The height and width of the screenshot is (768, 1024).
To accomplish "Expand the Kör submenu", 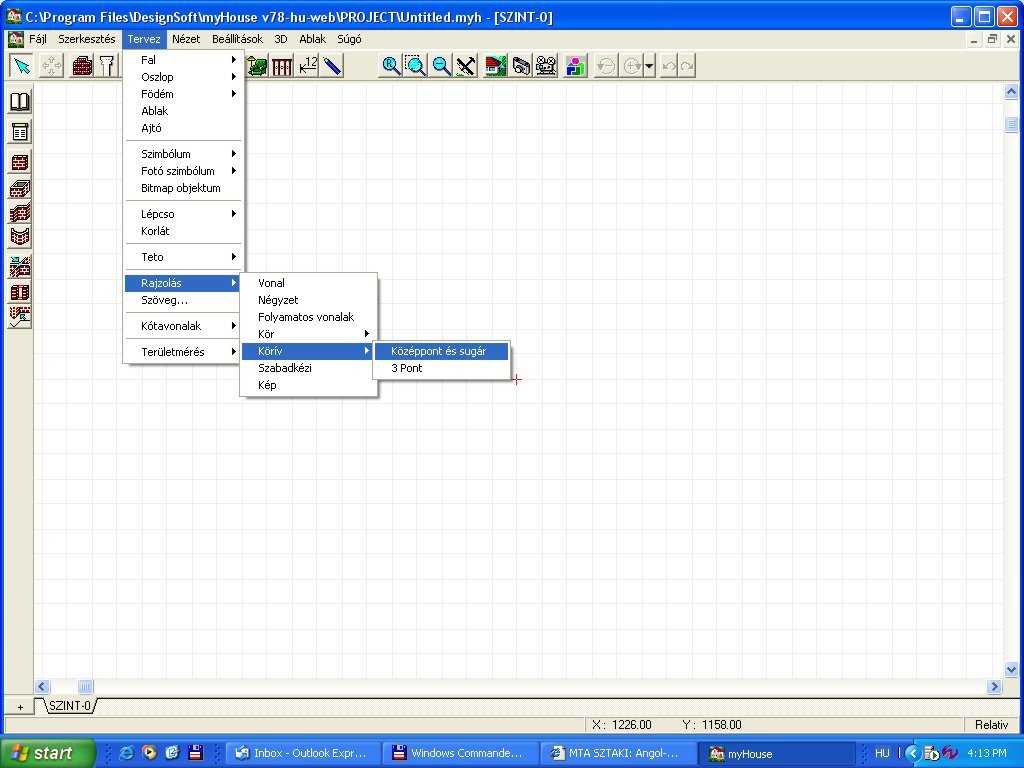I will [309, 334].
